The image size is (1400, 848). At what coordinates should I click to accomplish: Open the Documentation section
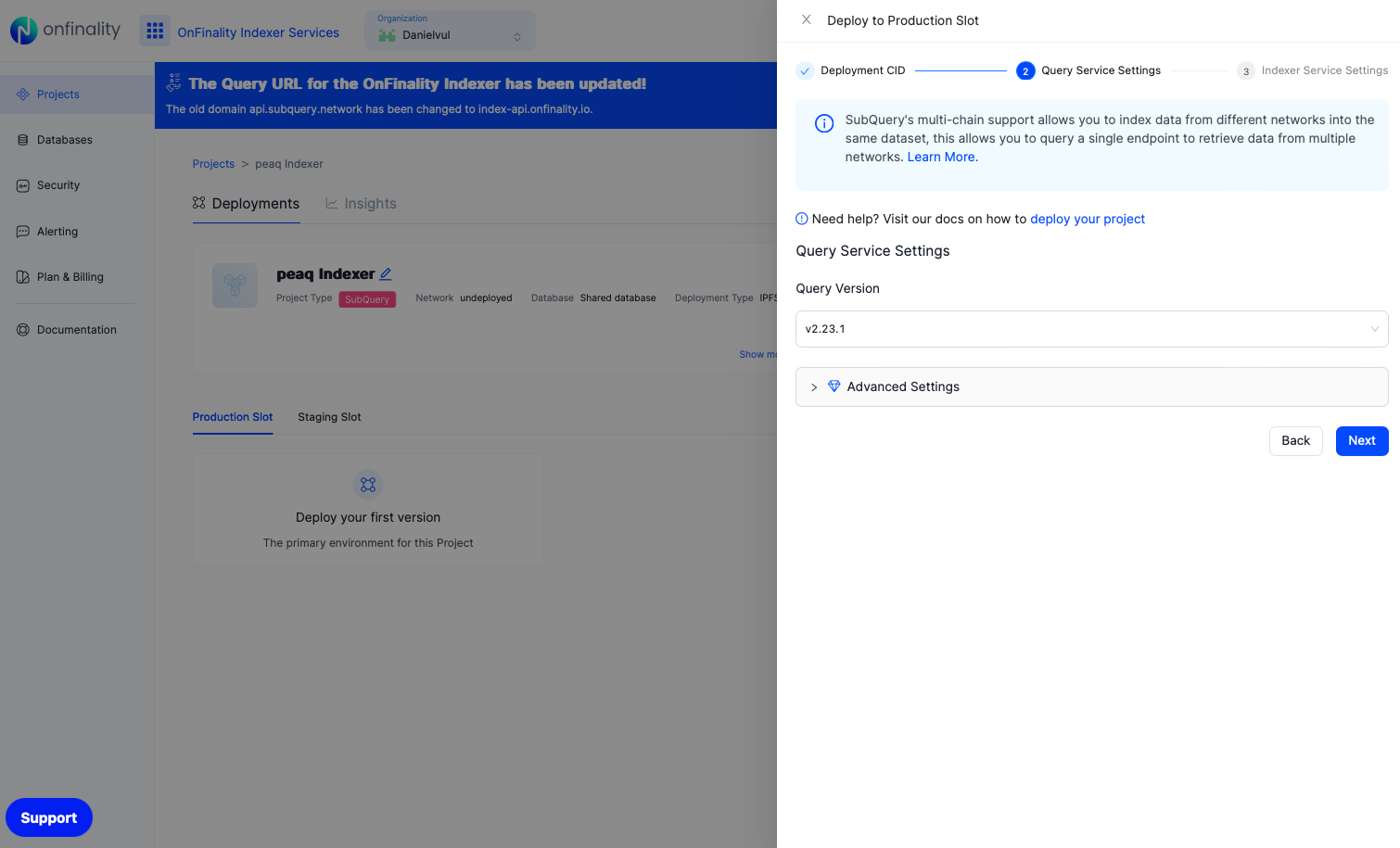coord(77,329)
